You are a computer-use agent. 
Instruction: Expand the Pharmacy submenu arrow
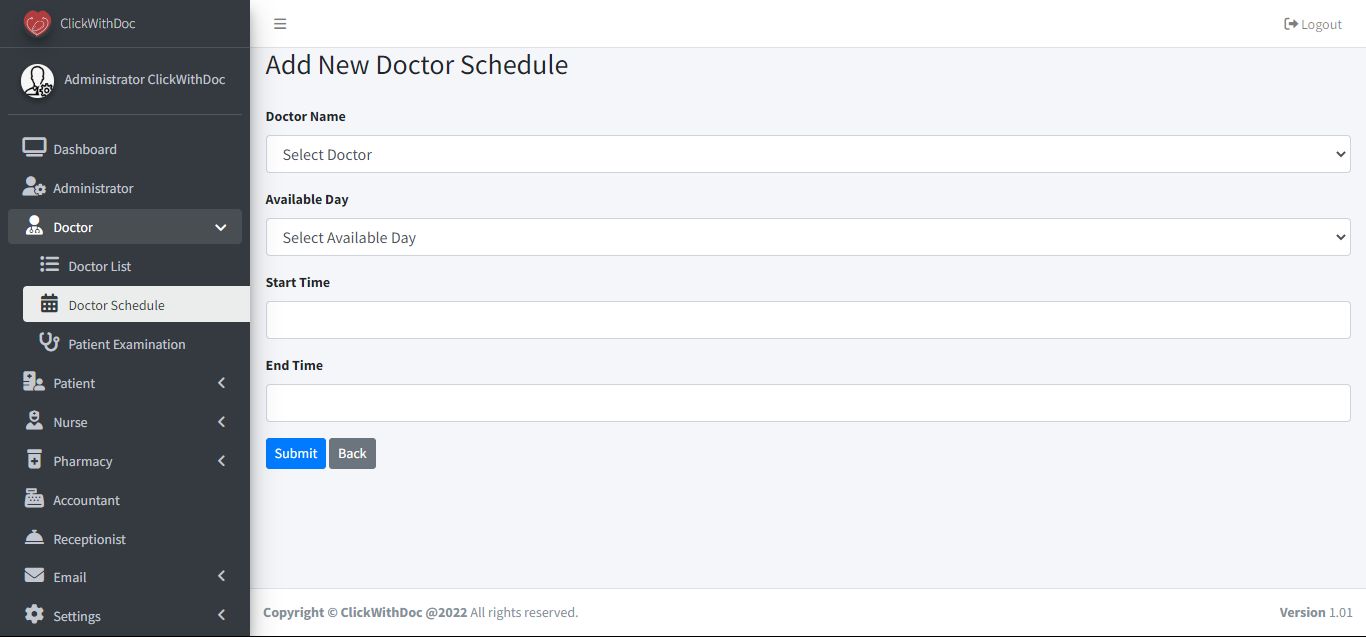click(221, 461)
